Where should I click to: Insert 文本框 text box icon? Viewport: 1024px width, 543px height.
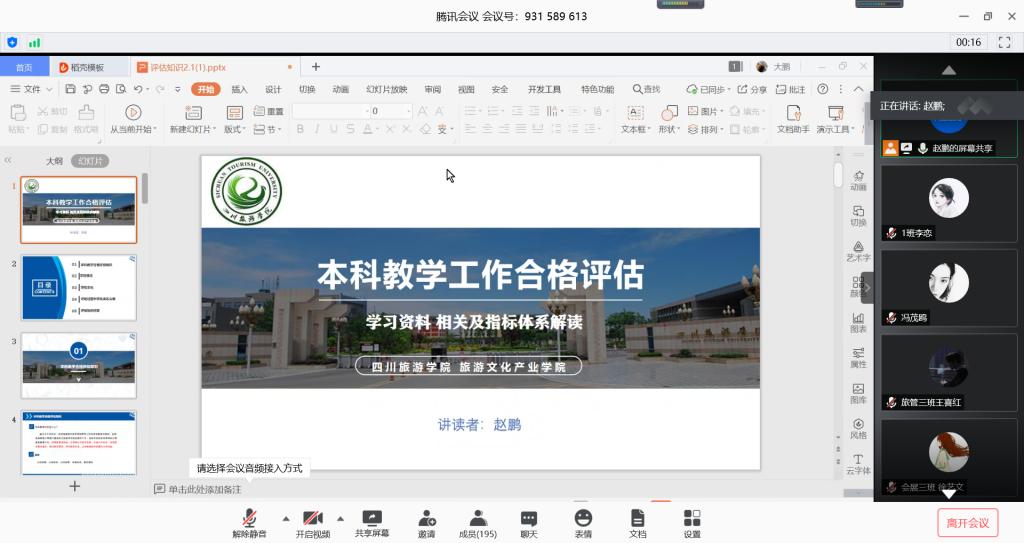point(635,113)
